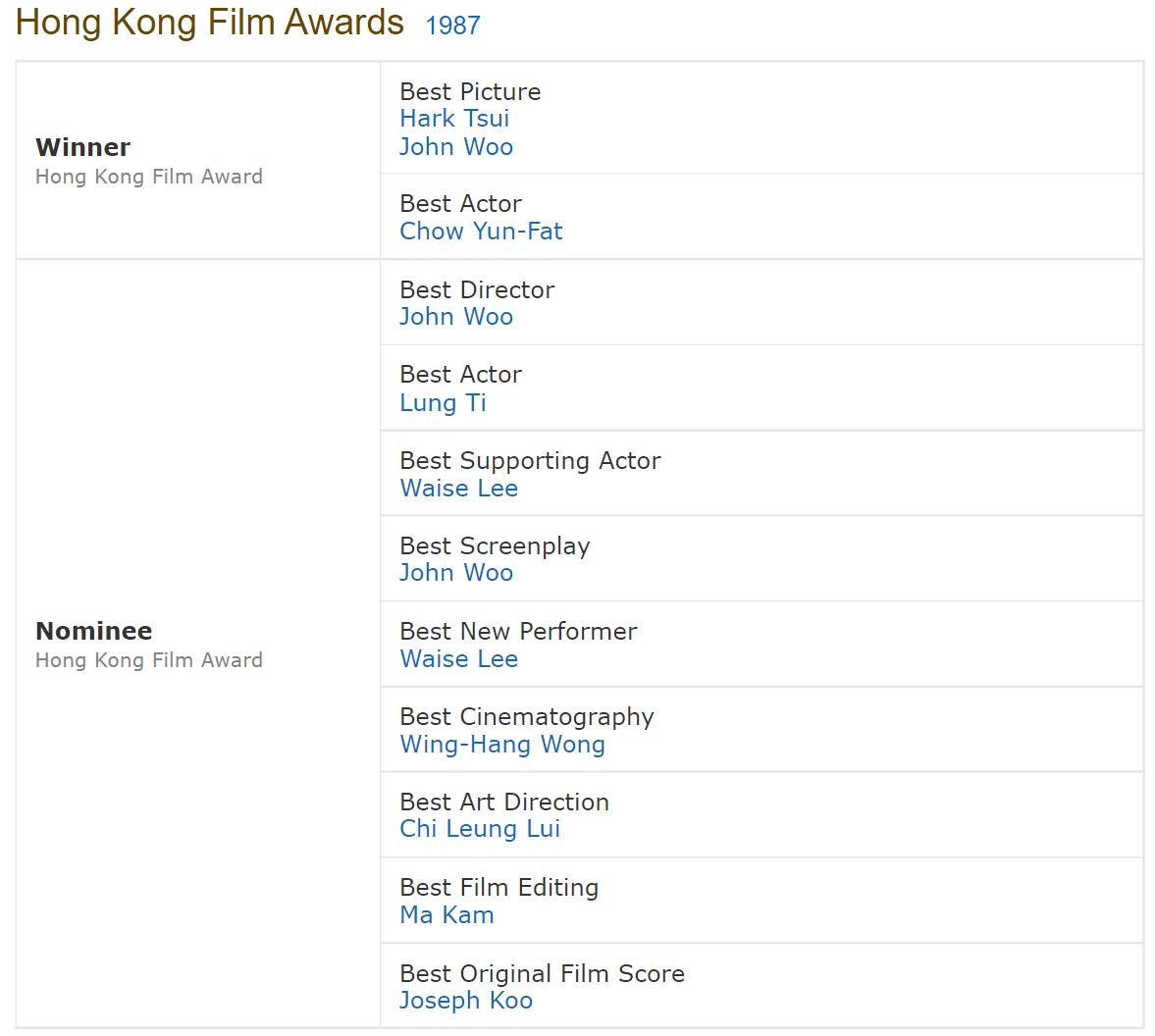This screenshot has height=1036, width=1155.
Task: Open Waise Lee under Best New Performer
Action: [459, 659]
